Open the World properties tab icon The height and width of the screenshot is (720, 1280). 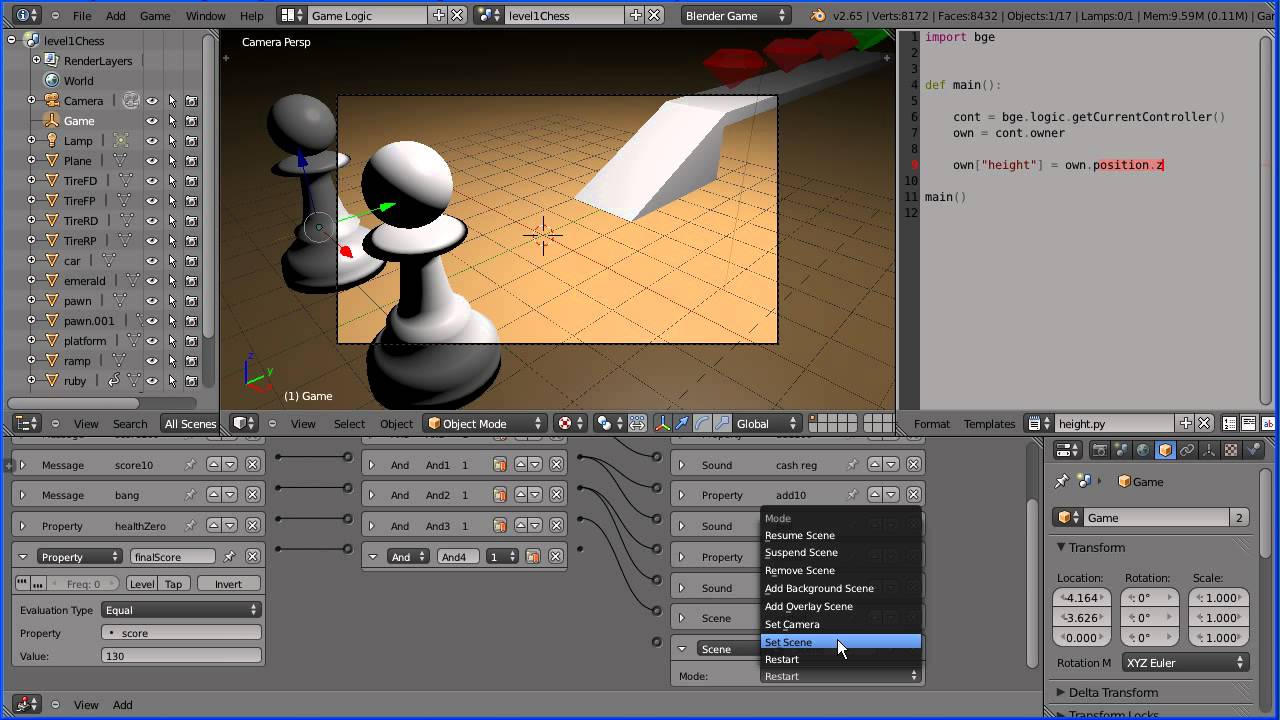(1143, 450)
